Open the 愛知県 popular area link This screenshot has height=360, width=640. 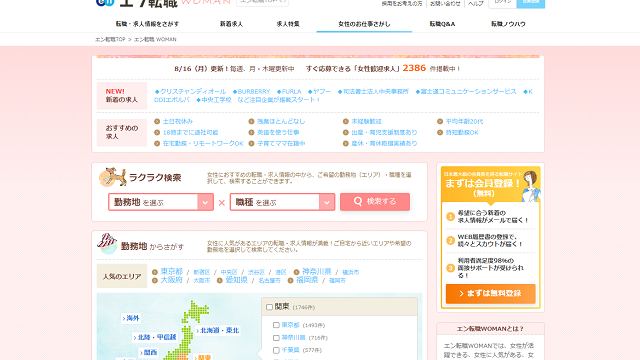tap(237, 280)
